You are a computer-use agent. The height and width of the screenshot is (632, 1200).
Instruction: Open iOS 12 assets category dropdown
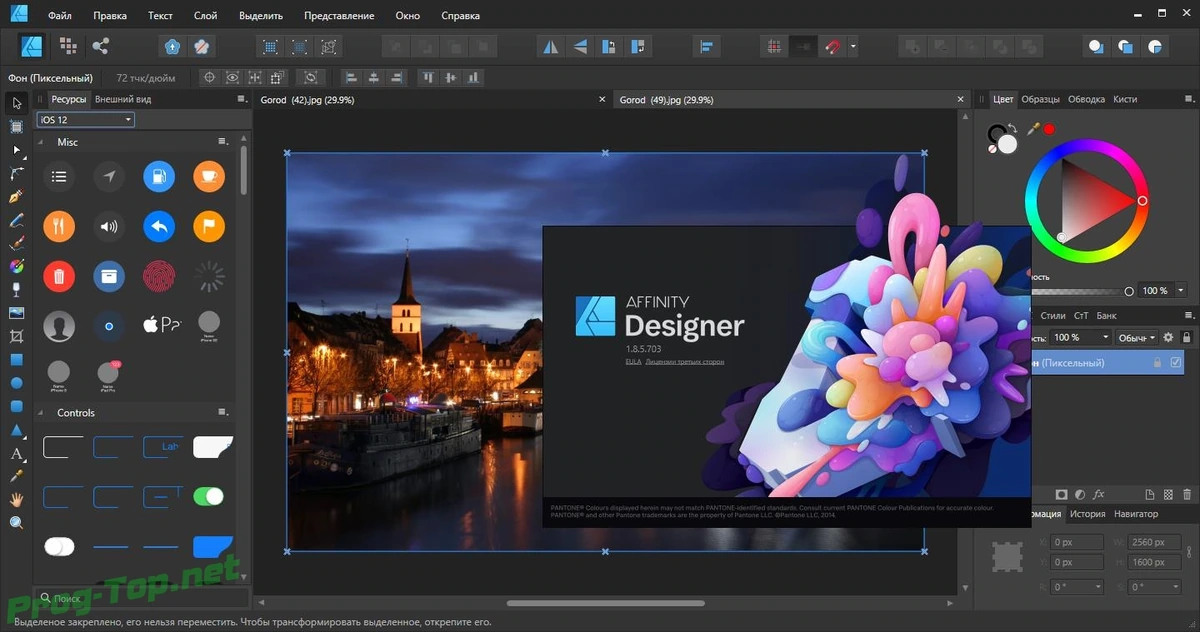tap(86, 120)
